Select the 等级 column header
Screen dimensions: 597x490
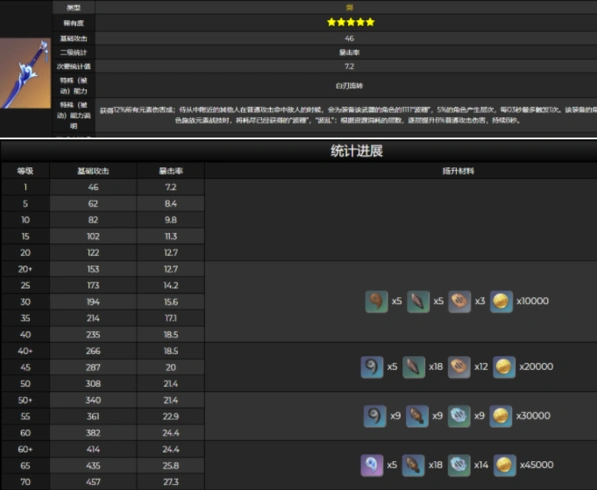point(25,171)
